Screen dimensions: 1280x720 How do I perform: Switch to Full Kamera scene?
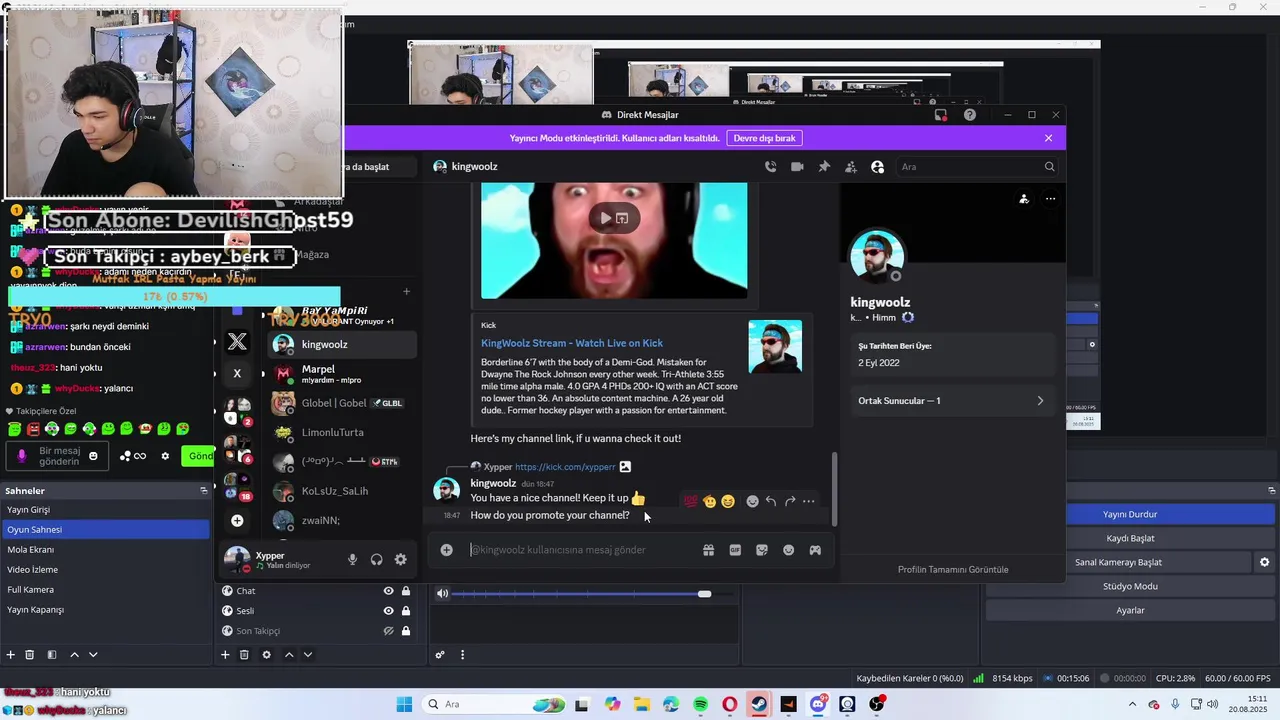point(105,590)
